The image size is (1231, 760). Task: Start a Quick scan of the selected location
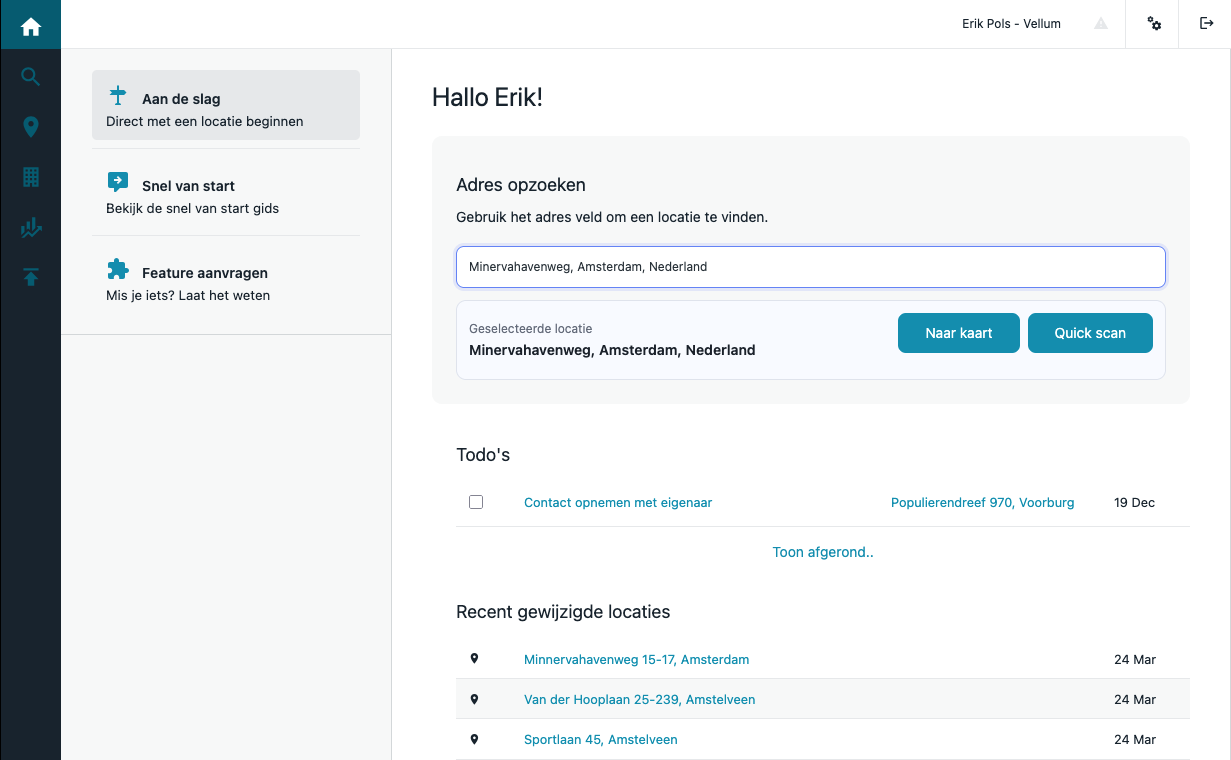pos(1090,332)
